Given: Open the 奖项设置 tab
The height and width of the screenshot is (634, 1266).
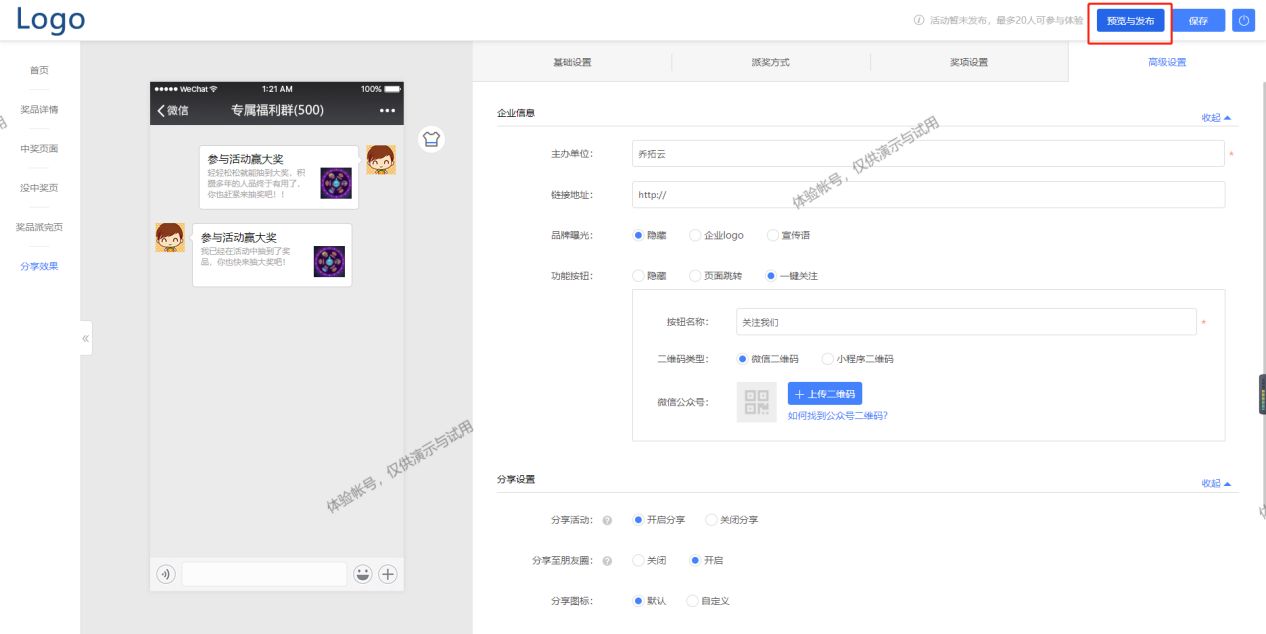Looking at the screenshot, I should pyautogui.click(x=968, y=61).
